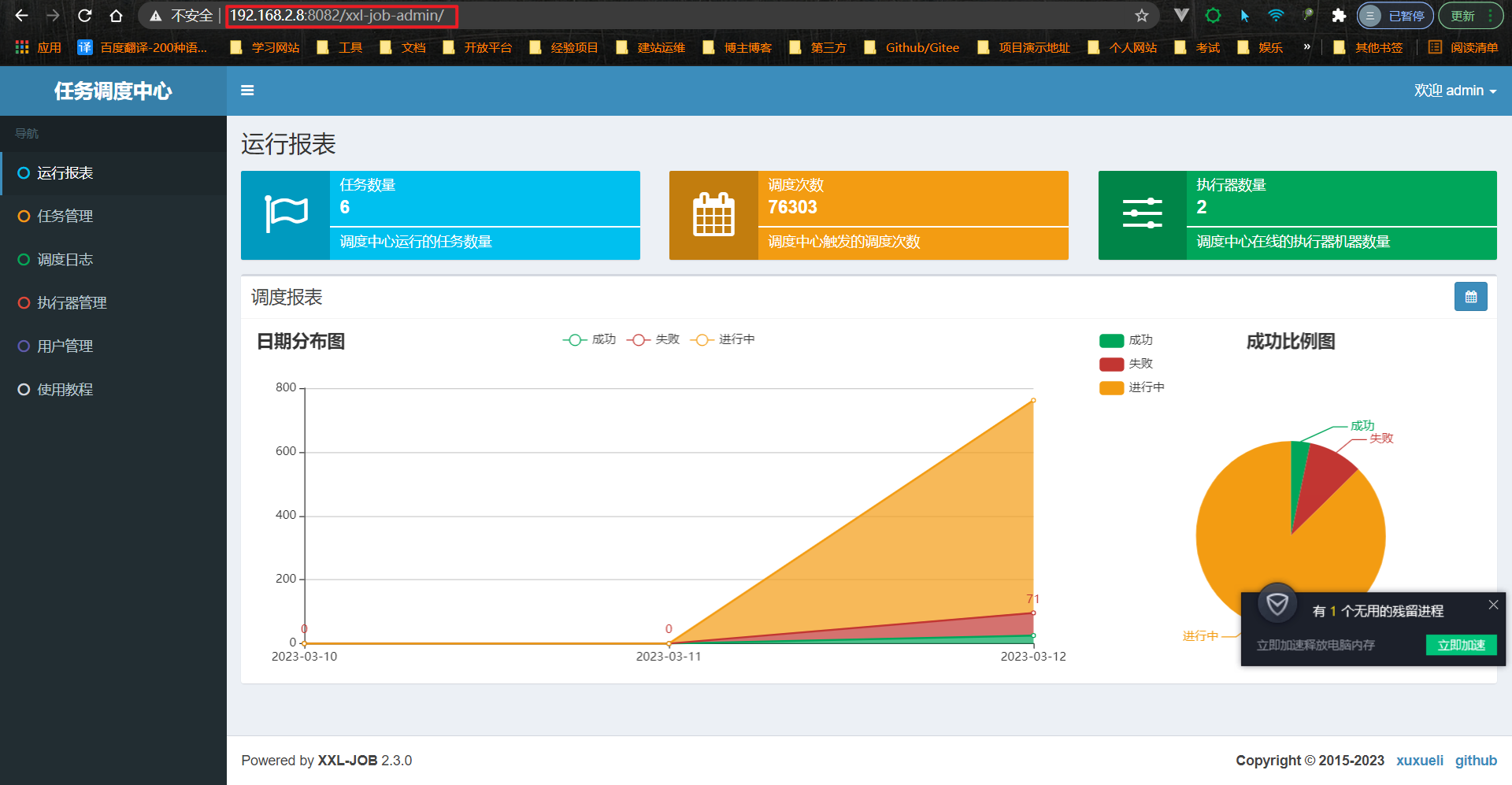This screenshot has height=785, width=1512.
Task: Open the browser extensions puzzle icon
Action: coord(1338,16)
